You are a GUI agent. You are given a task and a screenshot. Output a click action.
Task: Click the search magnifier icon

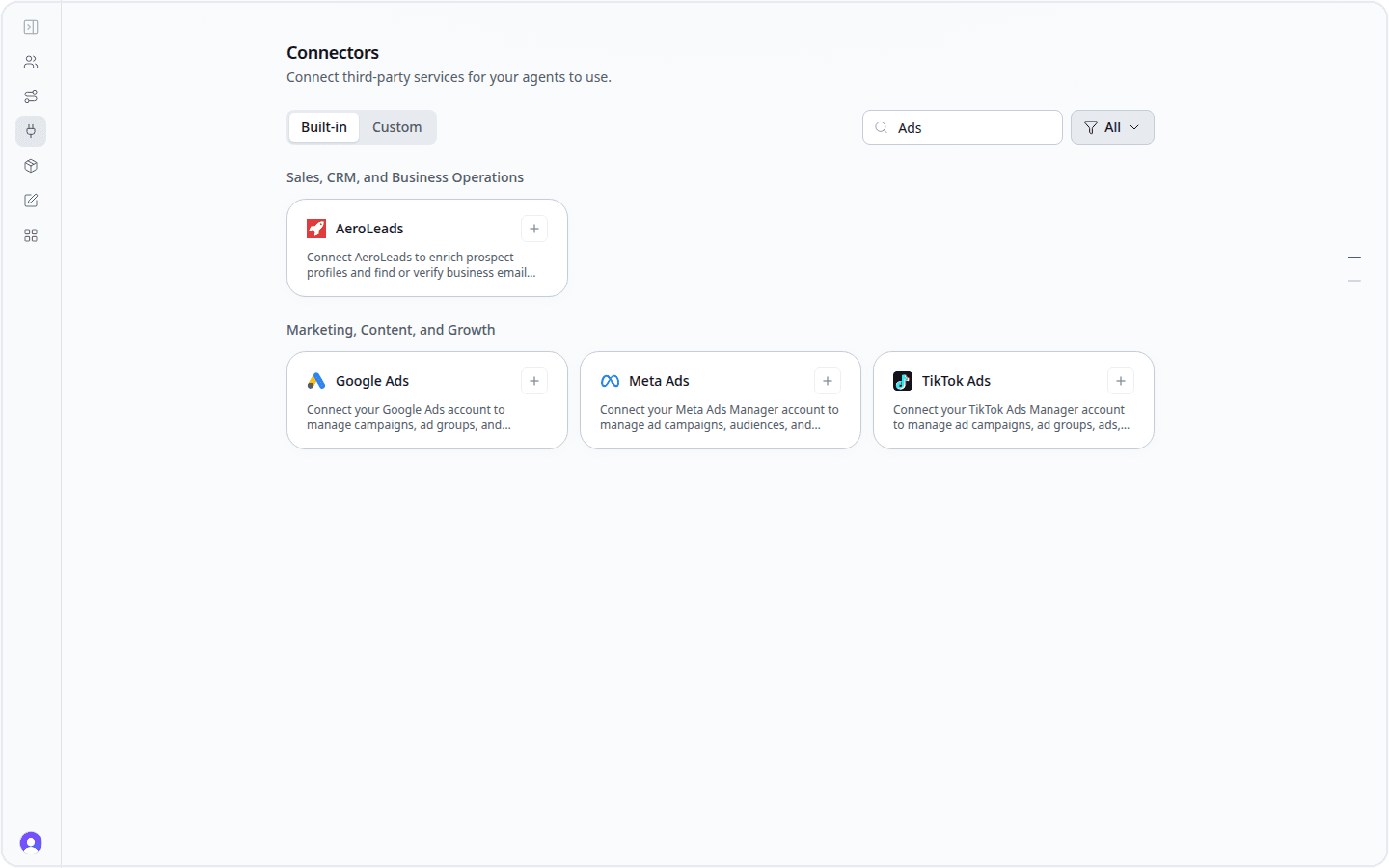pyautogui.click(x=882, y=127)
